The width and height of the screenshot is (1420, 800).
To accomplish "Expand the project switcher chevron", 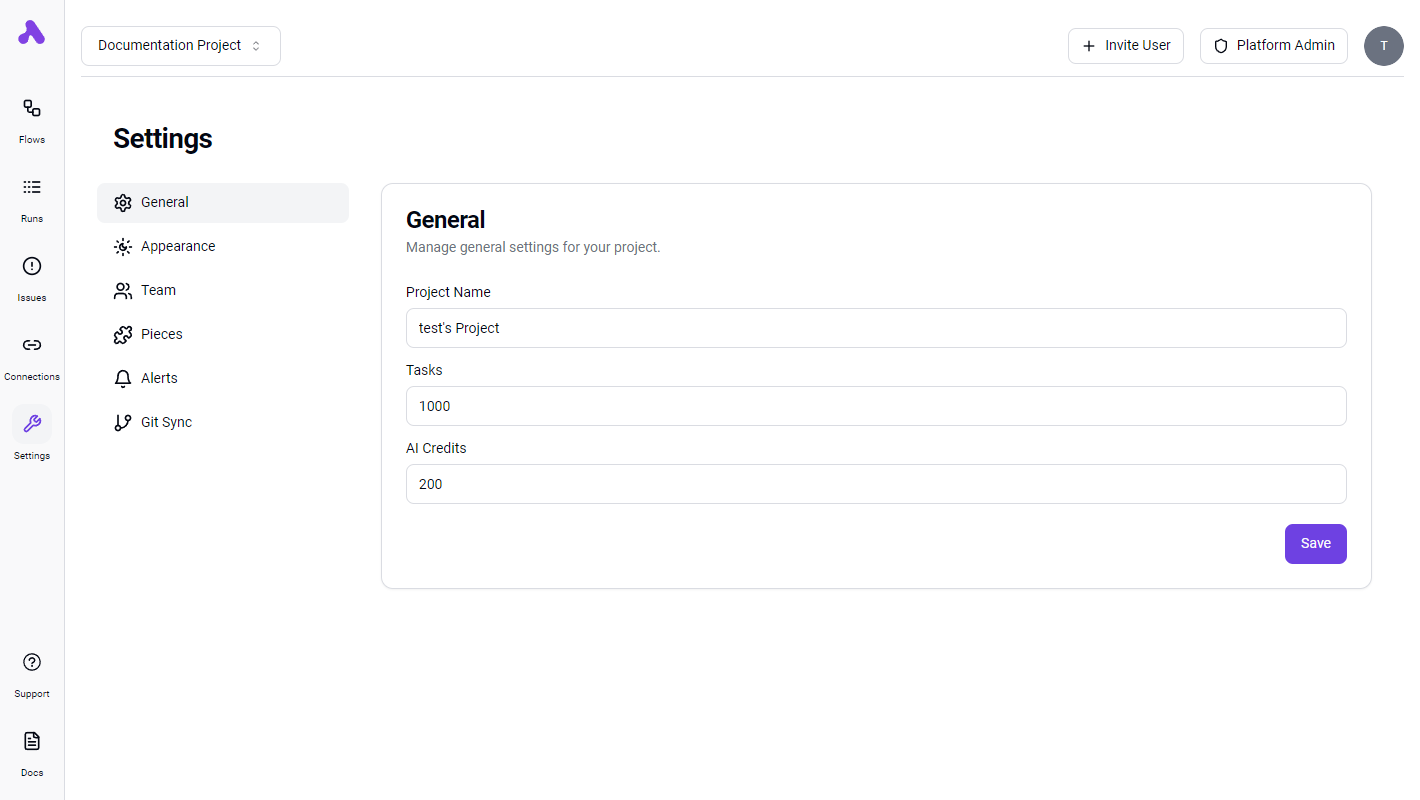I will point(256,45).
